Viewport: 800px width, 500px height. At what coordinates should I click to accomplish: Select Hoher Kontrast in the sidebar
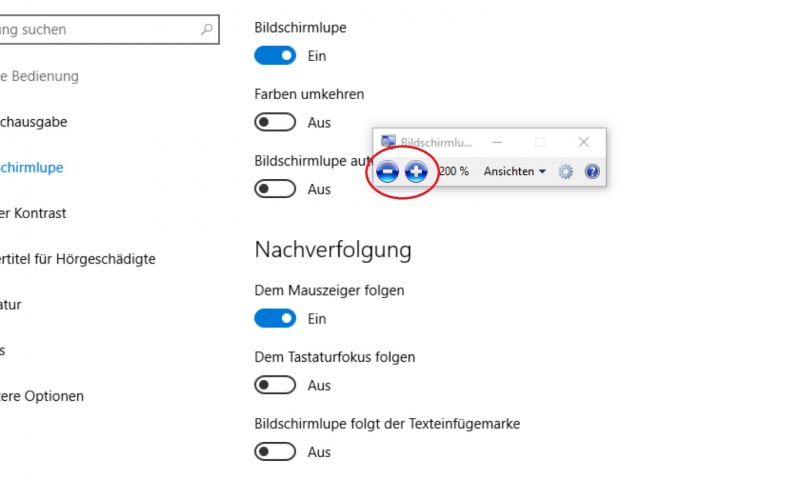click(33, 213)
